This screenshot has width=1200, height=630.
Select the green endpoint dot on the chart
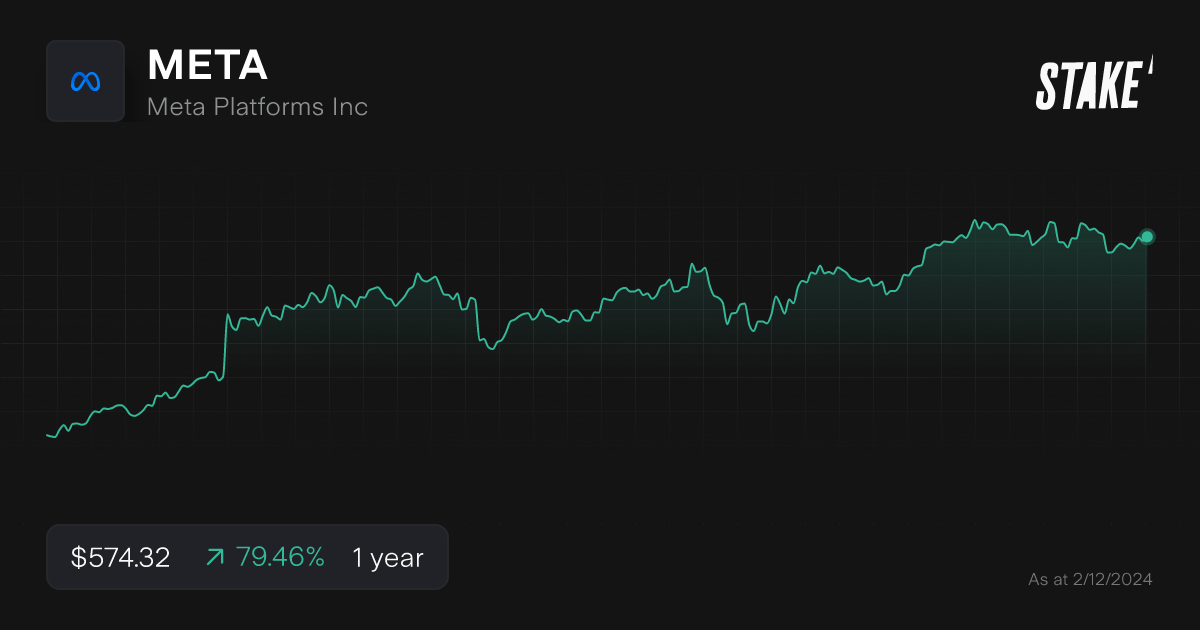(x=1146, y=236)
